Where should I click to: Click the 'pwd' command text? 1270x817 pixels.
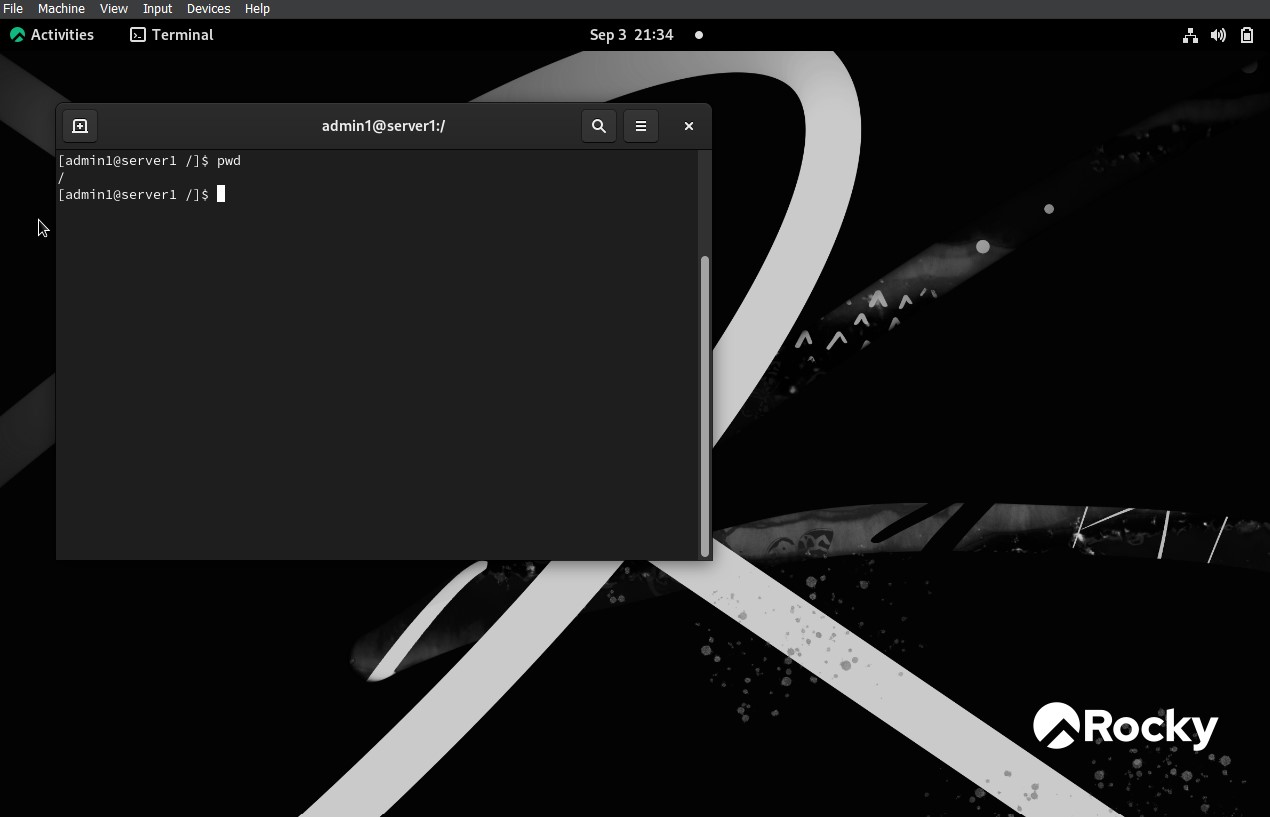point(229,161)
